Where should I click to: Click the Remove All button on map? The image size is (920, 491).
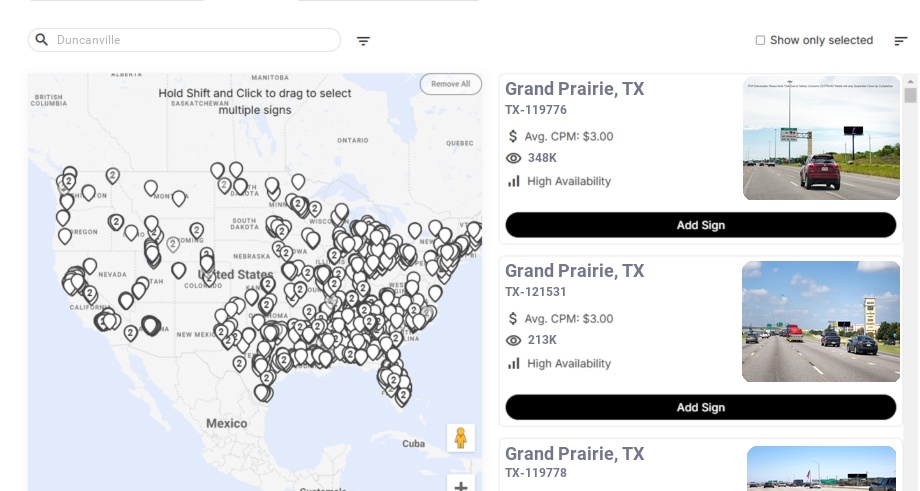[450, 84]
